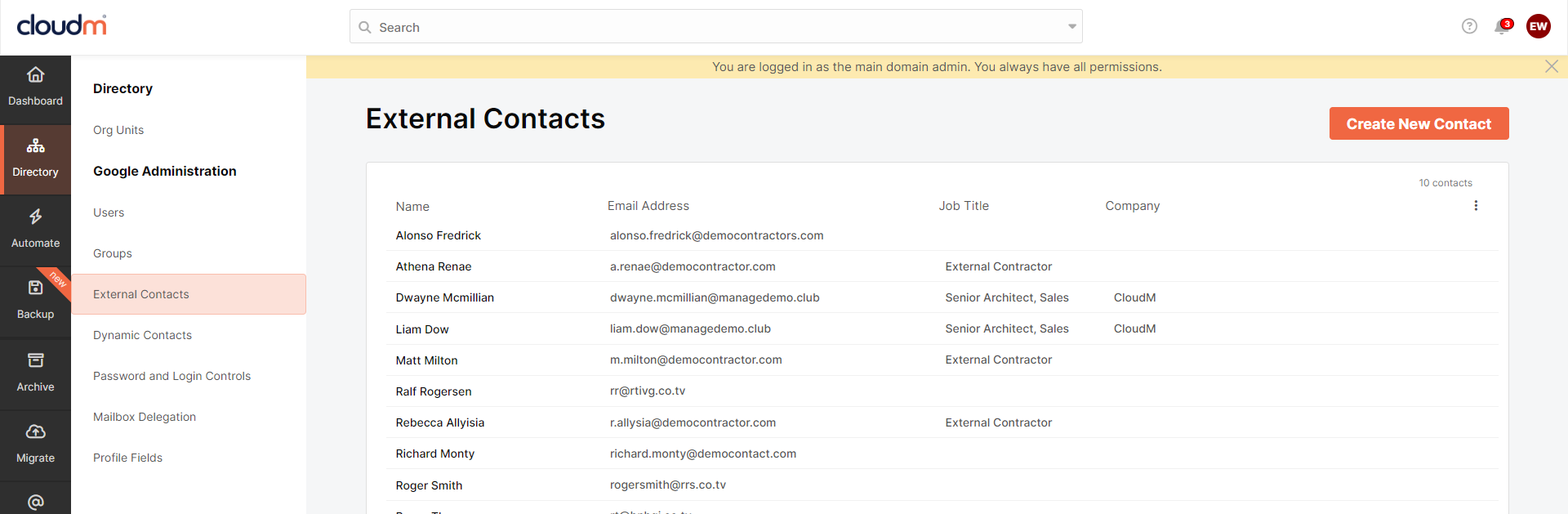
Task: Open the EW user avatar menu
Action: tap(1539, 26)
